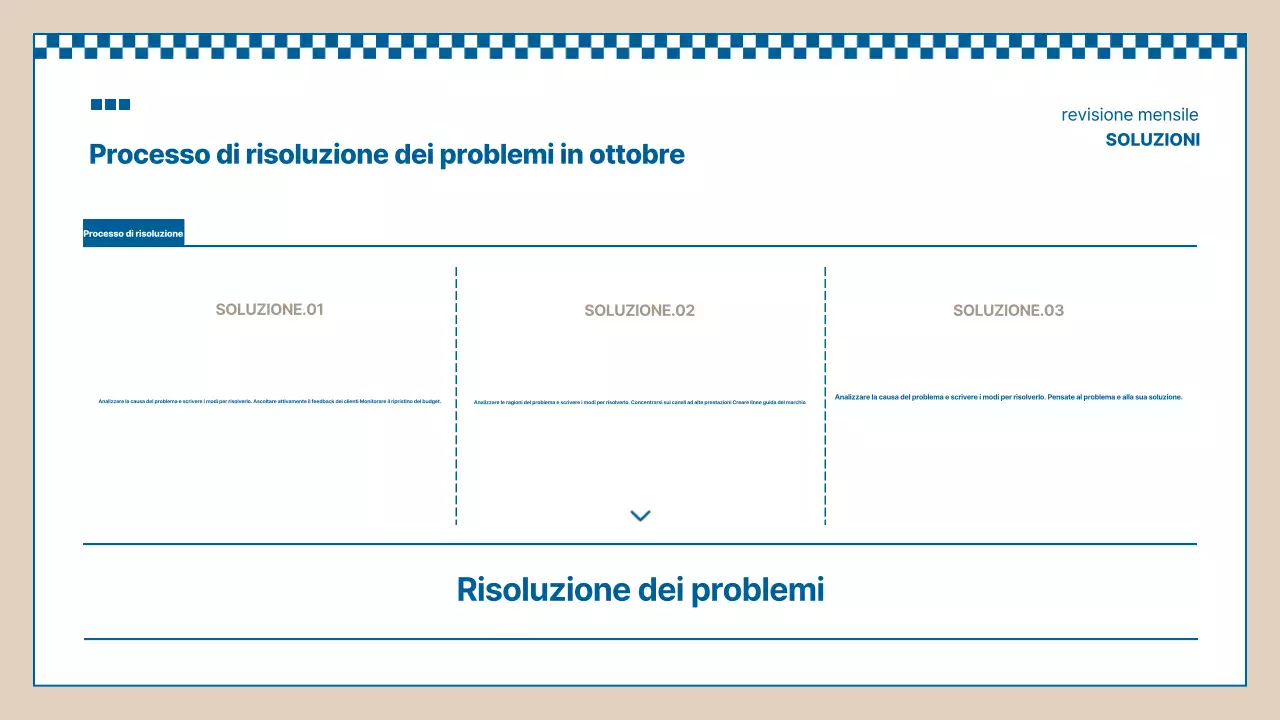Image resolution: width=1280 pixels, height=720 pixels.
Task: Toggle the description text under SOLUZIONE.02
Action: pos(640,402)
